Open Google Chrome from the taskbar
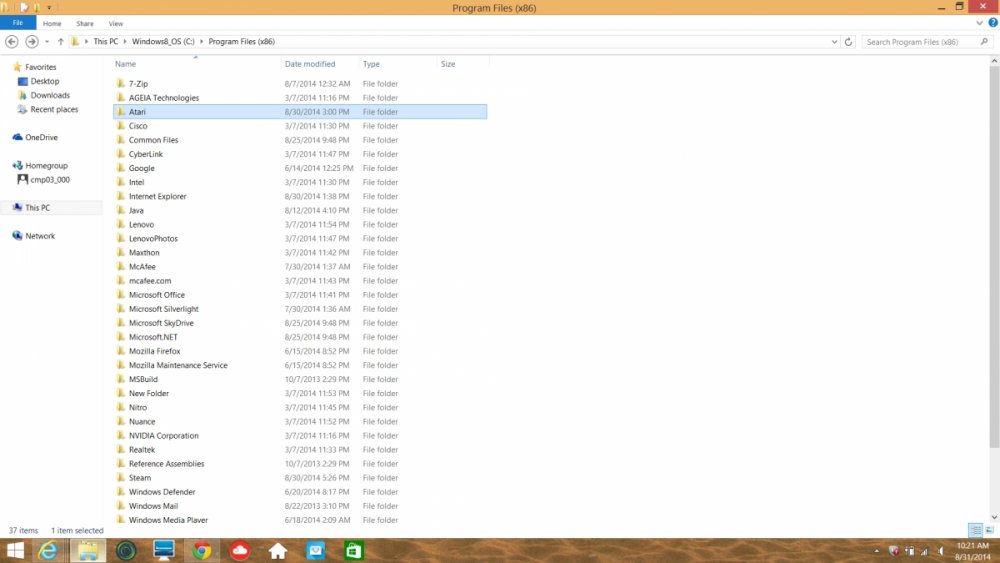This screenshot has width=1000, height=563. click(x=202, y=550)
